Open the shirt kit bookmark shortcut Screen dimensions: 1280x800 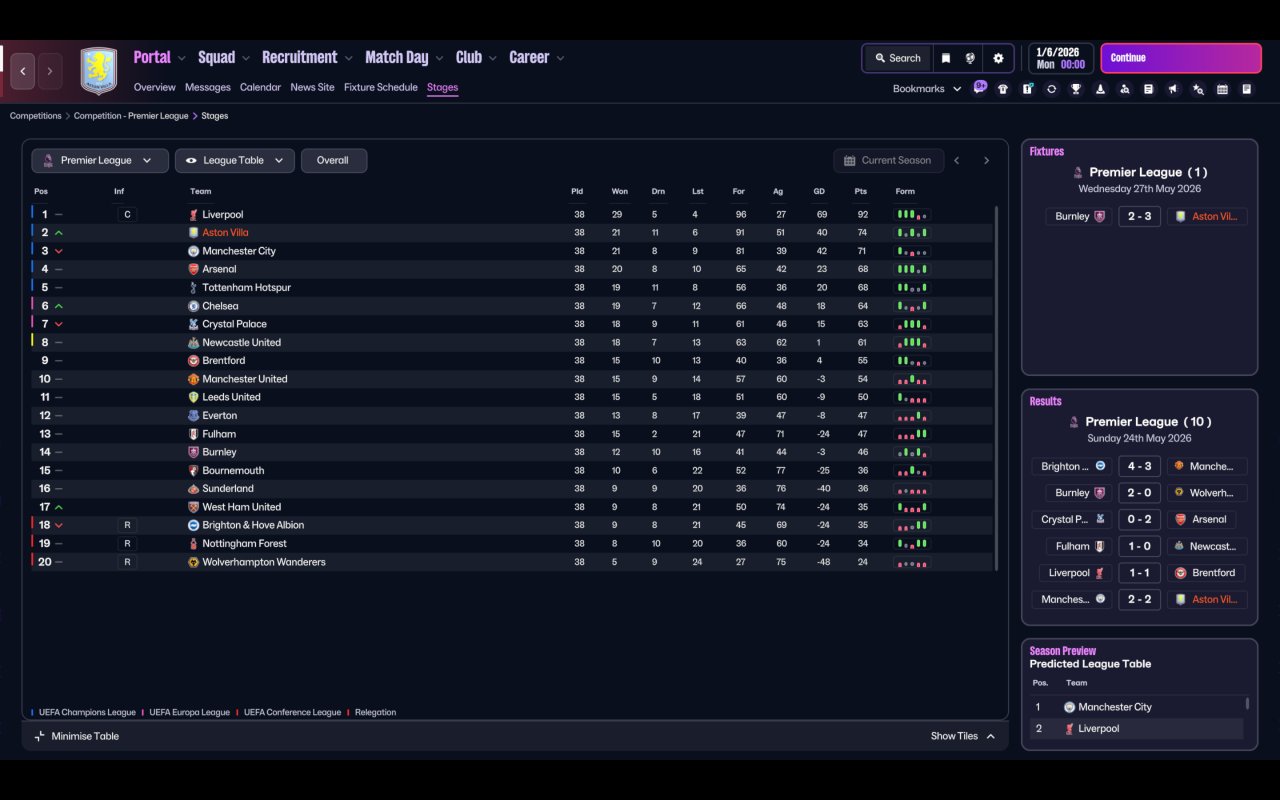1003,89
